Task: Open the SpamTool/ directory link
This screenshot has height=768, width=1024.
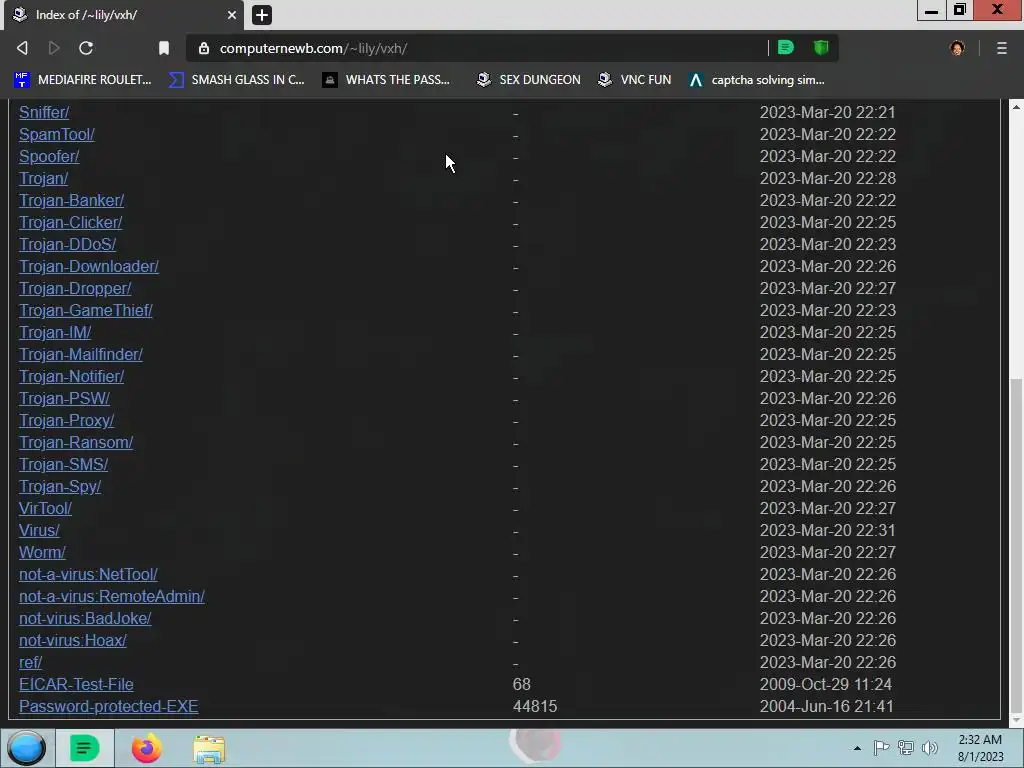Action: tap(57, 135)
